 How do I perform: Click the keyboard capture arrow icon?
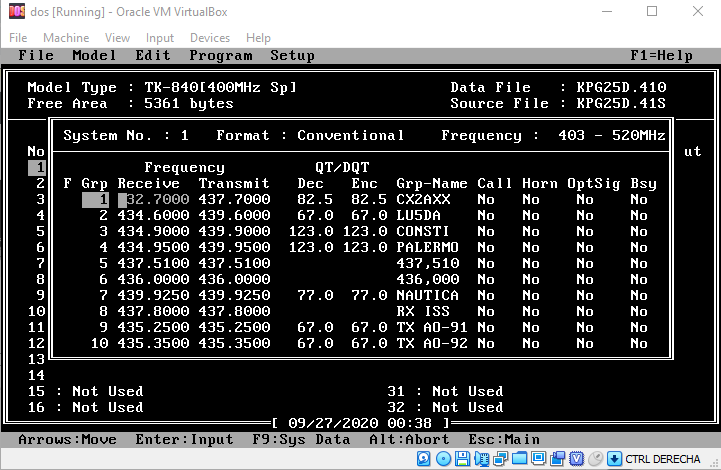click(612, 459)
